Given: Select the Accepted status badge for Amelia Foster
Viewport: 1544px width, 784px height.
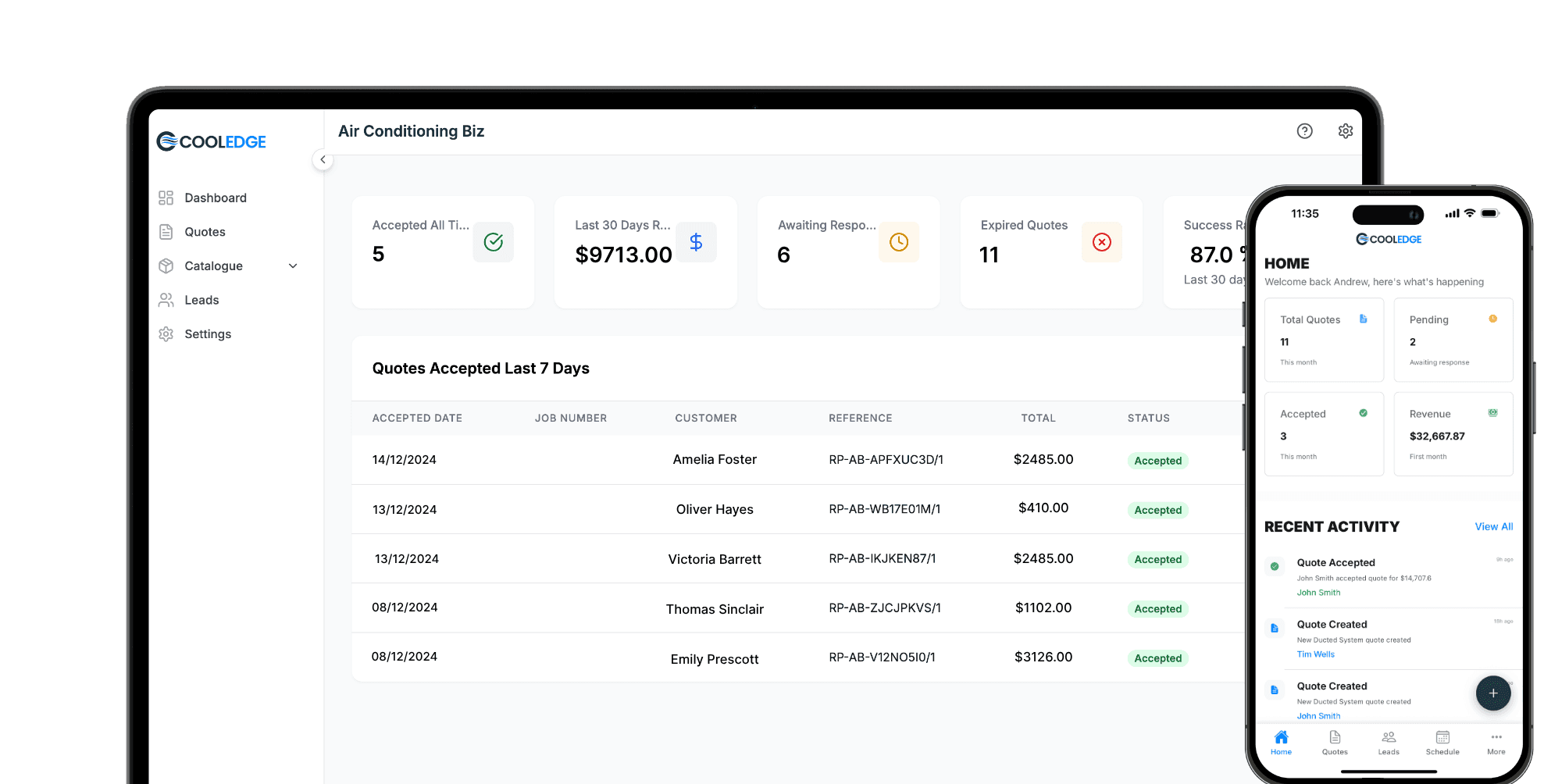Looking at the screenshot, I should click(x=1157, y=461).
